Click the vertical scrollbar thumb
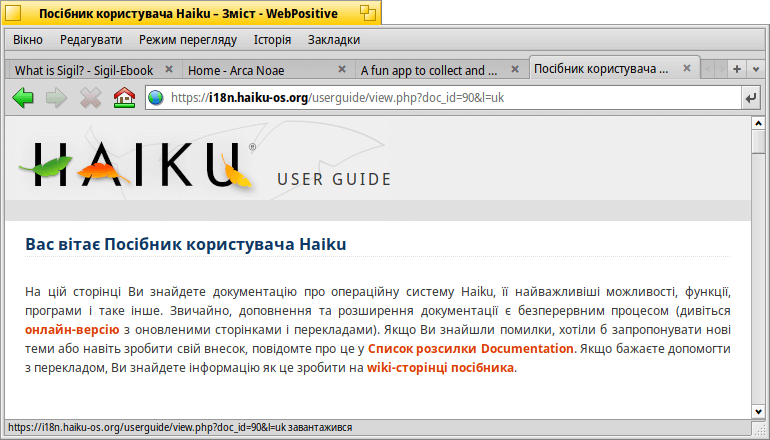770x440 pixels. pyautogui.click(x=758, y=142)
